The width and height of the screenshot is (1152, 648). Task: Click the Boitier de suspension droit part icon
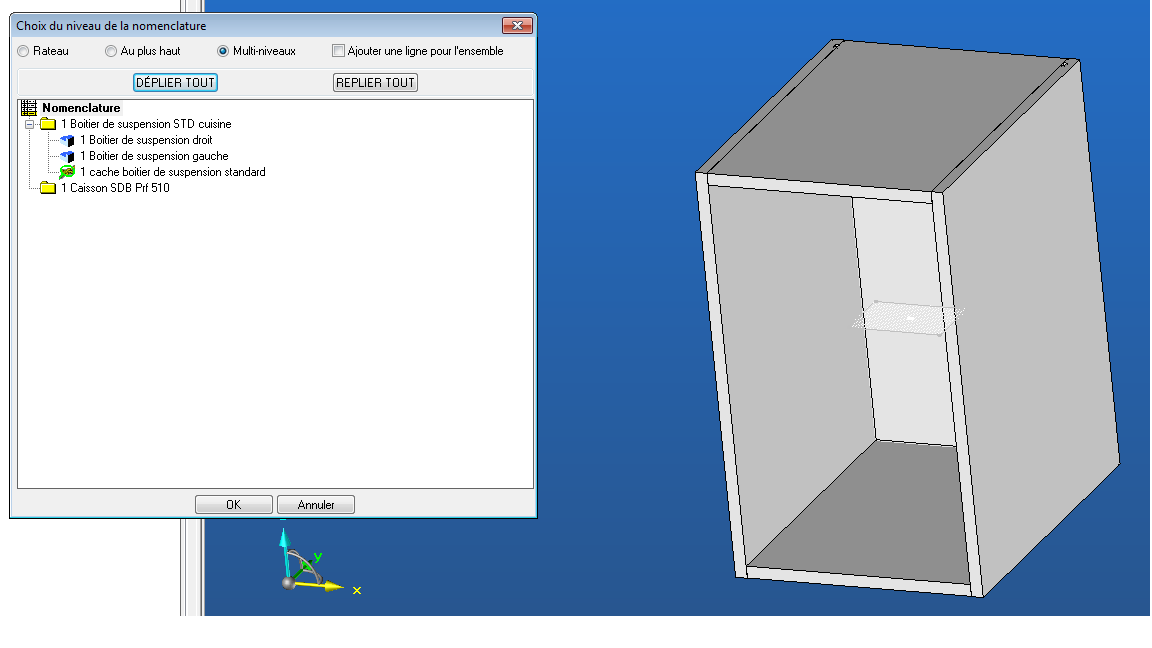(68, 140)
